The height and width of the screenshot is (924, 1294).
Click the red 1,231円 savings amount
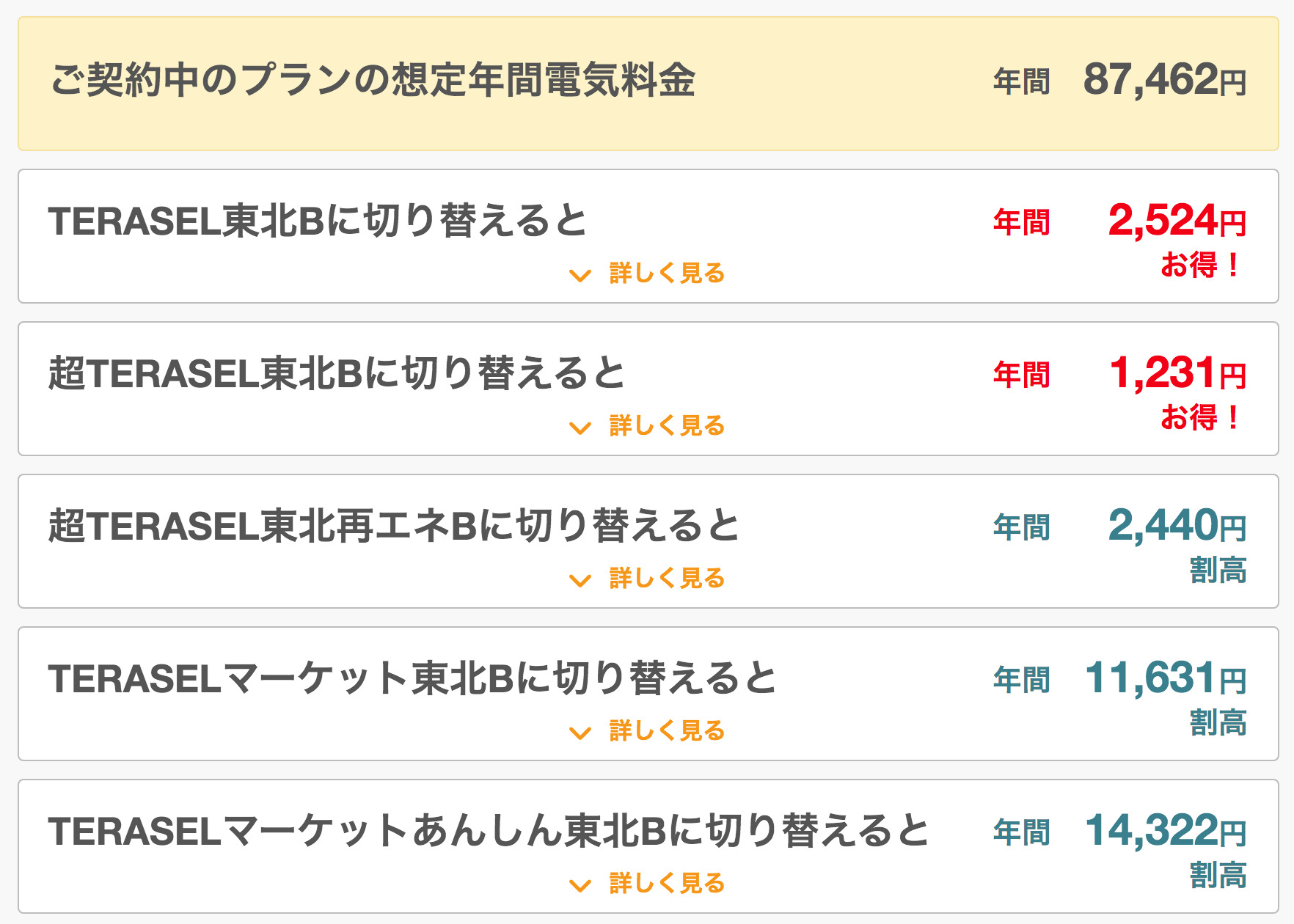click(1177, 373)
